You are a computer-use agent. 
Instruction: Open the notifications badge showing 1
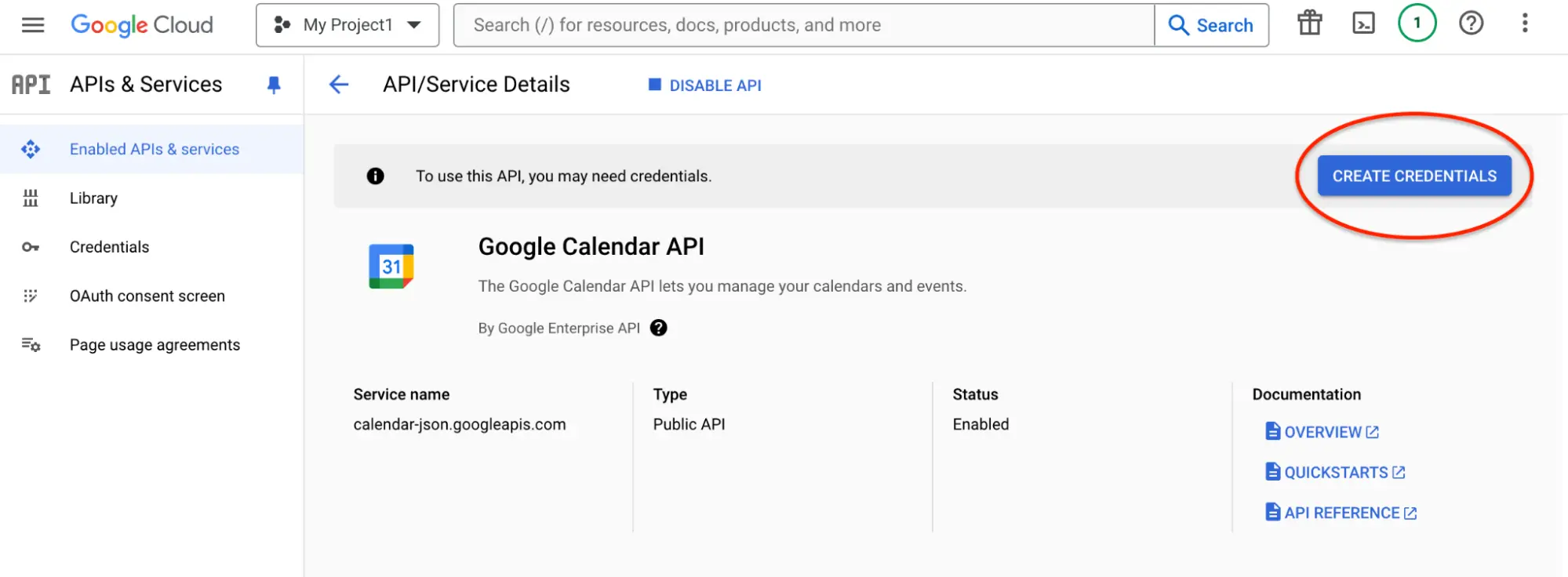pyautogui.click(x=1417, y=23)
